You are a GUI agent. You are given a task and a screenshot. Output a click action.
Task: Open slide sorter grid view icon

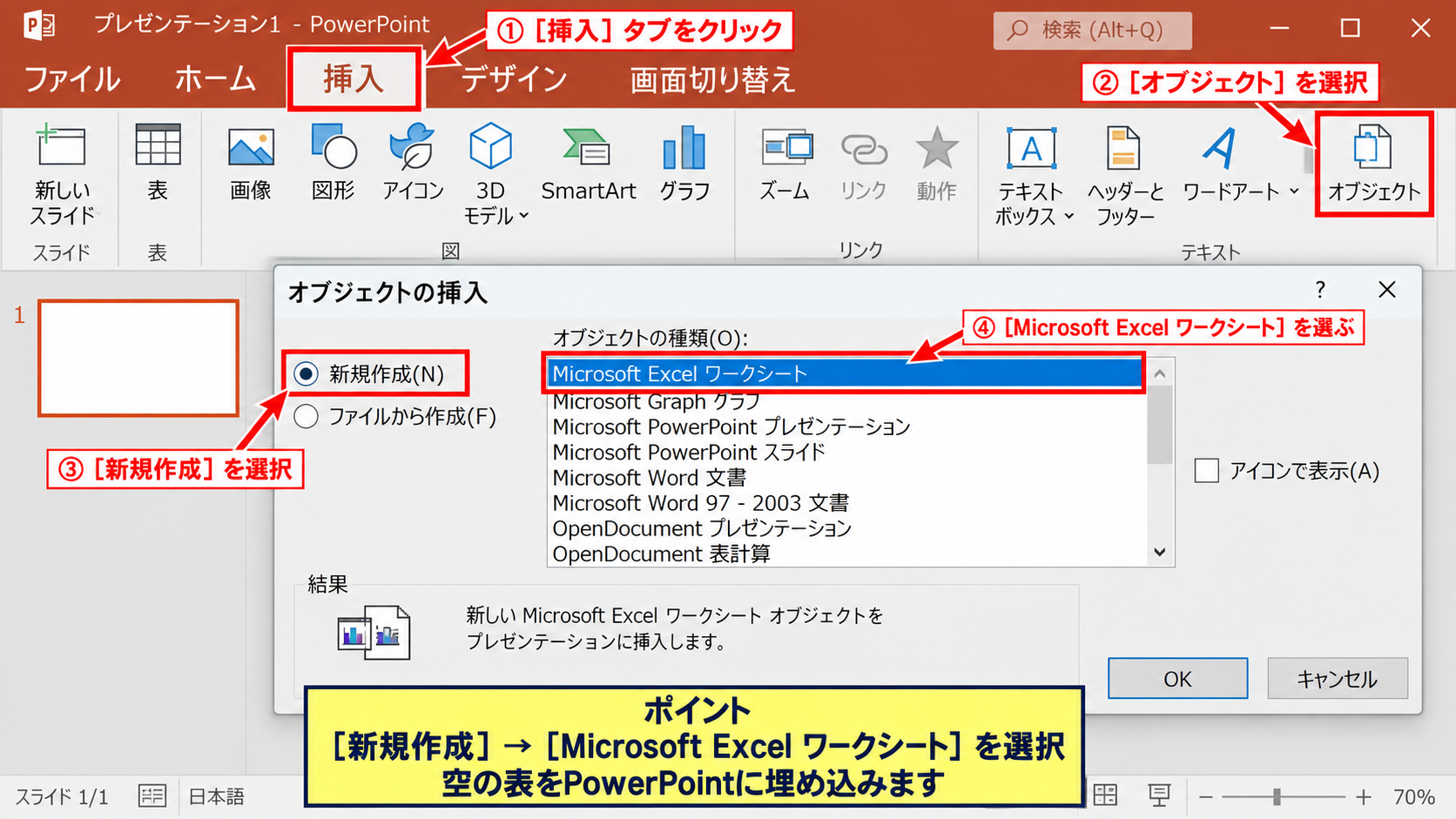point(1105,796)
